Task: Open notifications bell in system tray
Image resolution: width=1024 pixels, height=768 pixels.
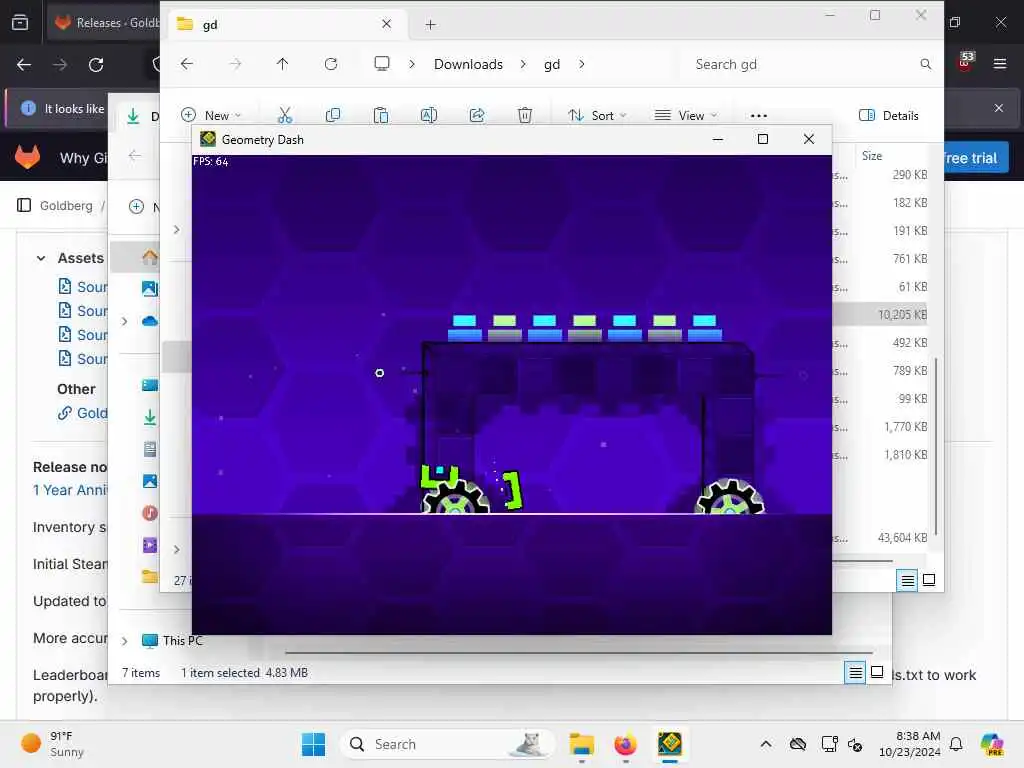Action: coord(956,744)
